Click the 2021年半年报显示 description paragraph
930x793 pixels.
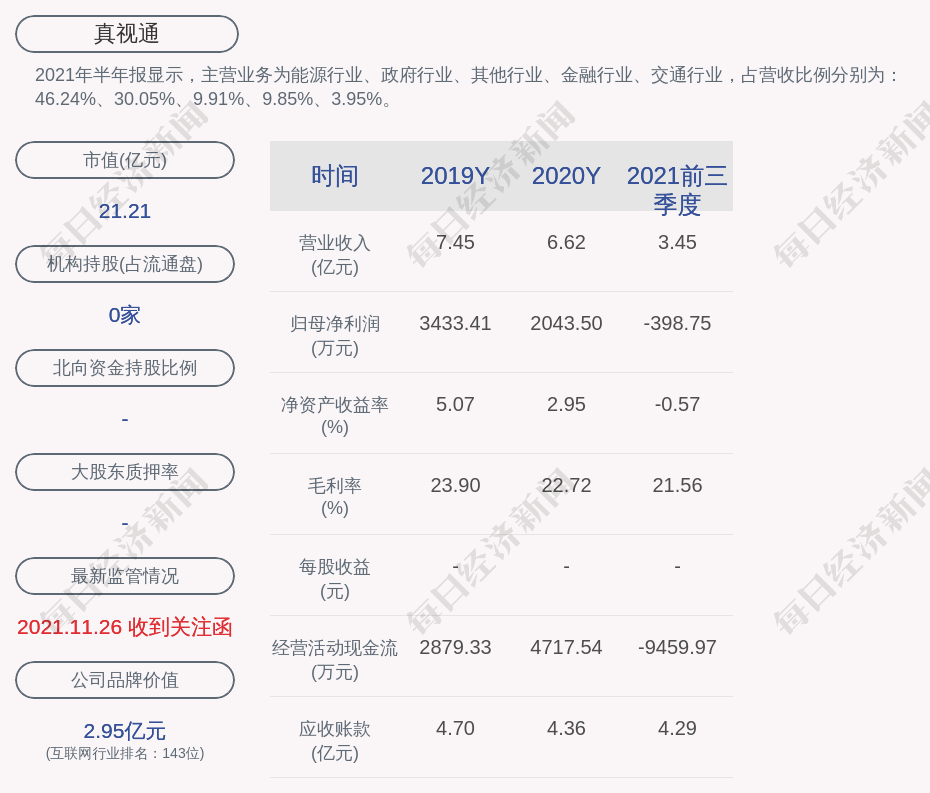pyautogui.click(x=467, y=87)
